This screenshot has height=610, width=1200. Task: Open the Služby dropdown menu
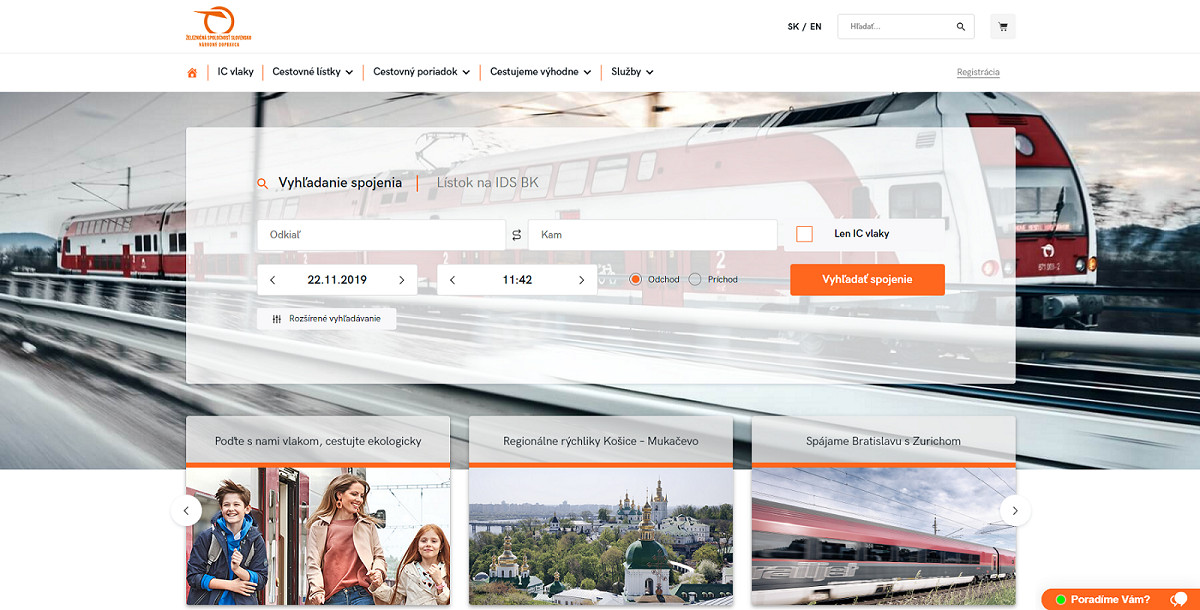631,71
